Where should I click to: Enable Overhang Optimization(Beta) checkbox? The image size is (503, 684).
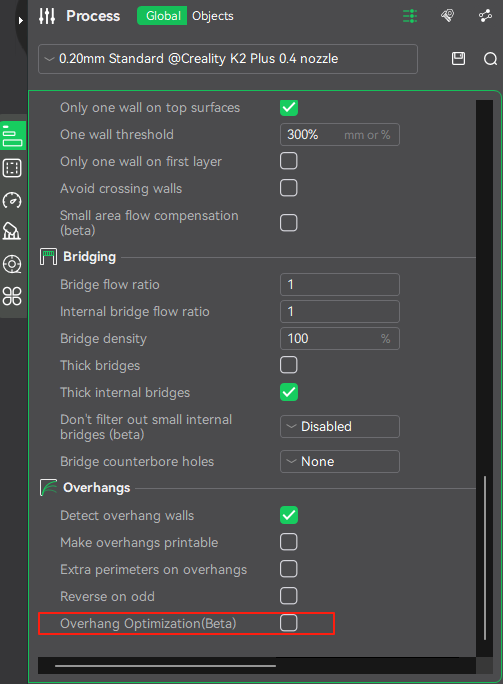pos(288,622)
